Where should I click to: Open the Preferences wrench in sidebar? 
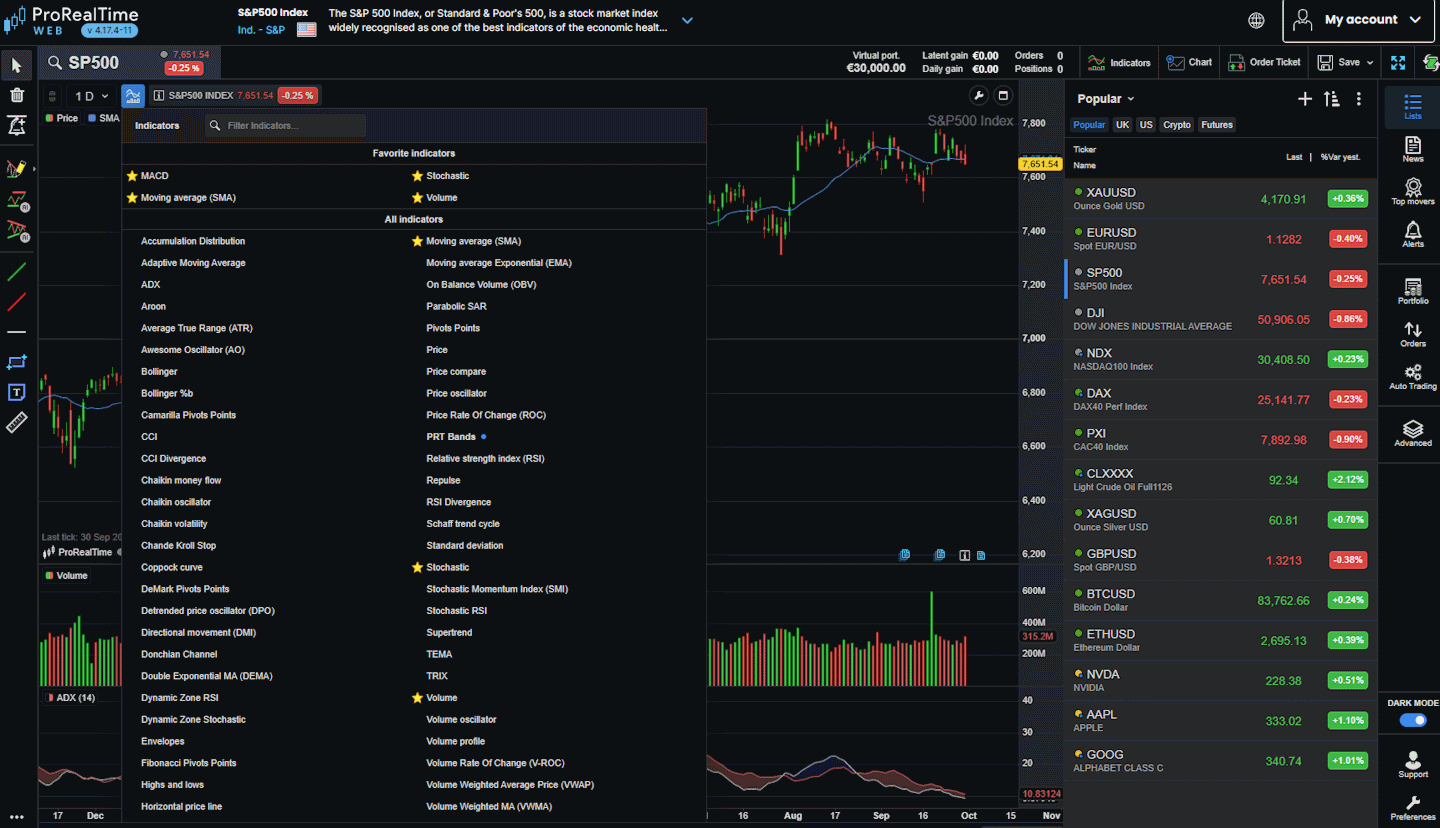point(1413,808)
